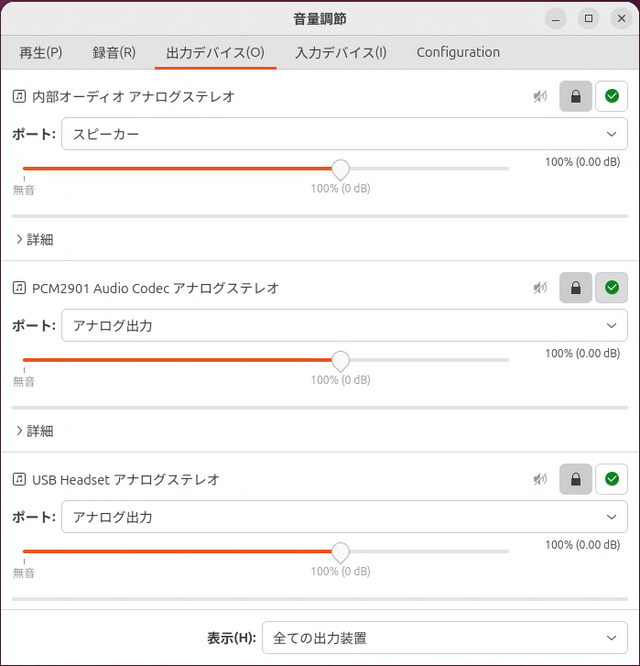Click the PCM2901 Audio Codec device icon
640x666 pixels.
[x=19, y=288]
